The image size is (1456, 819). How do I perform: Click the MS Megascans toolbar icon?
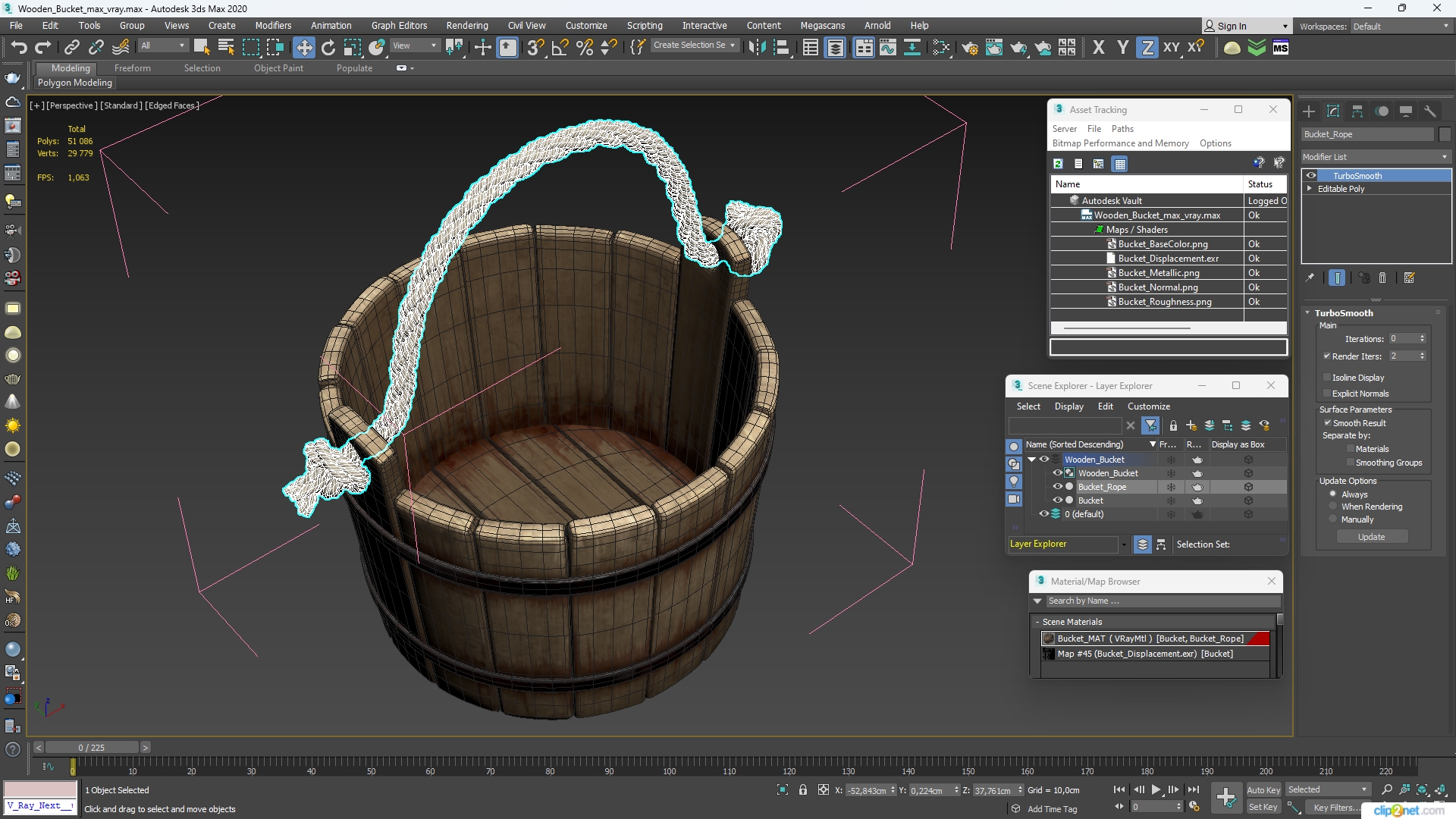click(x=1281, y=48)
